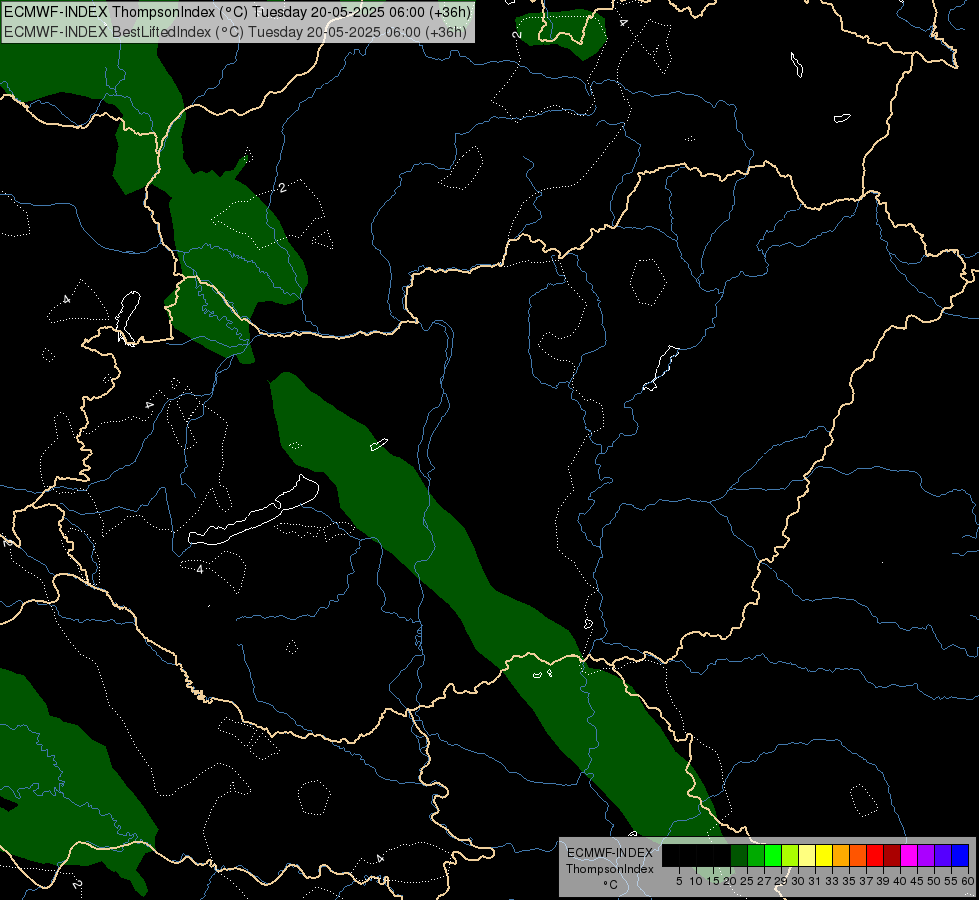
Task: Click legend tick label 45
Action: point(917,881)
